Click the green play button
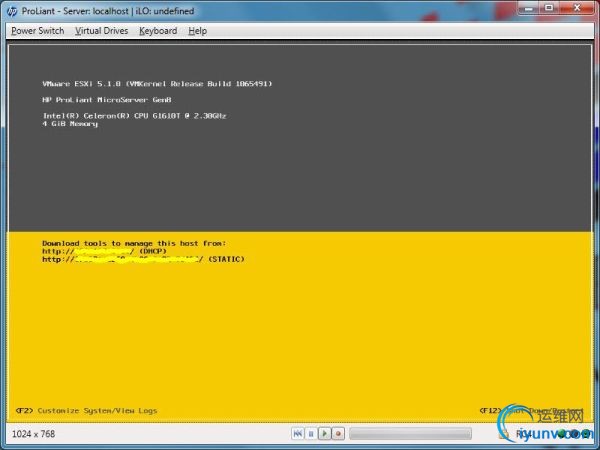 [x=324, y=434]
